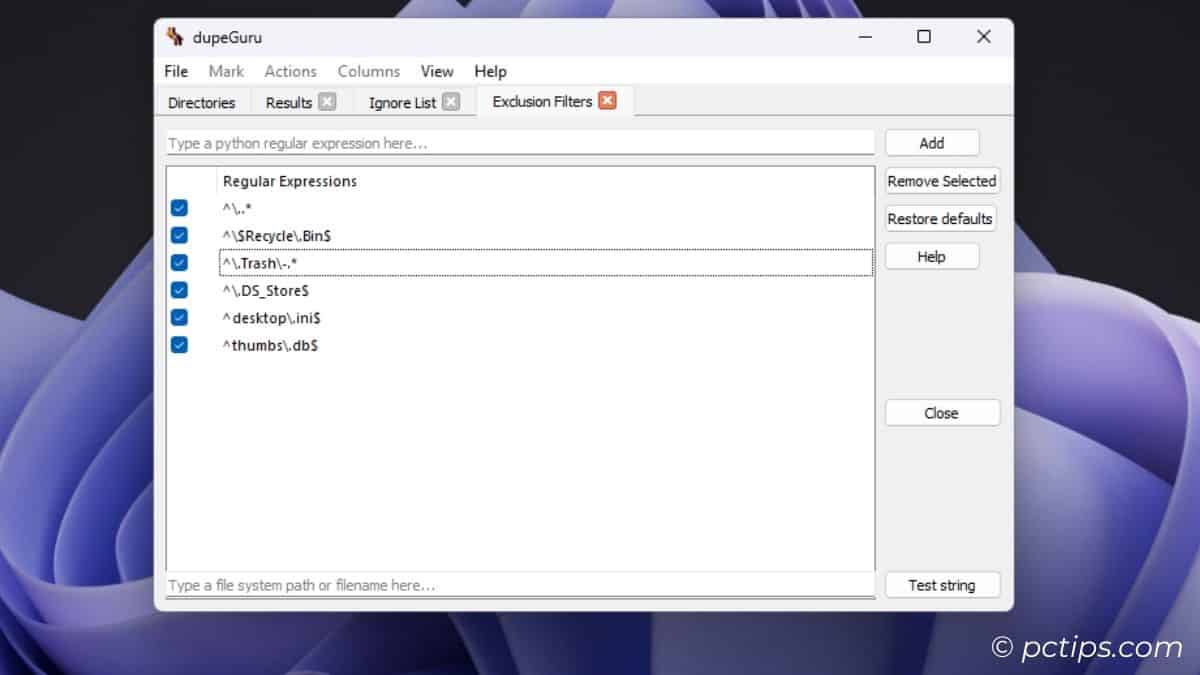Select the Exclusion Filters tab

[x=542, y=101]
